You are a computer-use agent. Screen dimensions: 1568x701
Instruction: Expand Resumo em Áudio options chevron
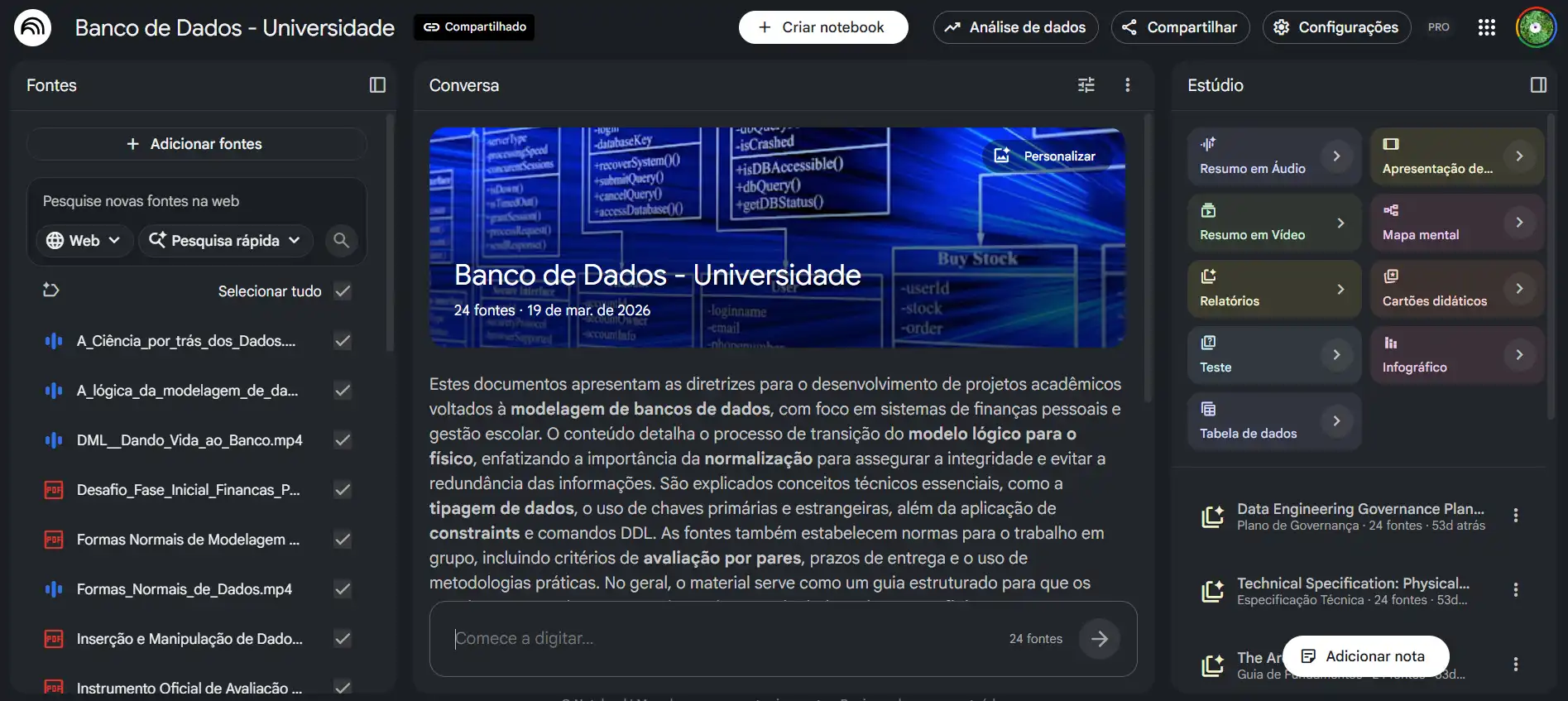[x=1336, y=156]
